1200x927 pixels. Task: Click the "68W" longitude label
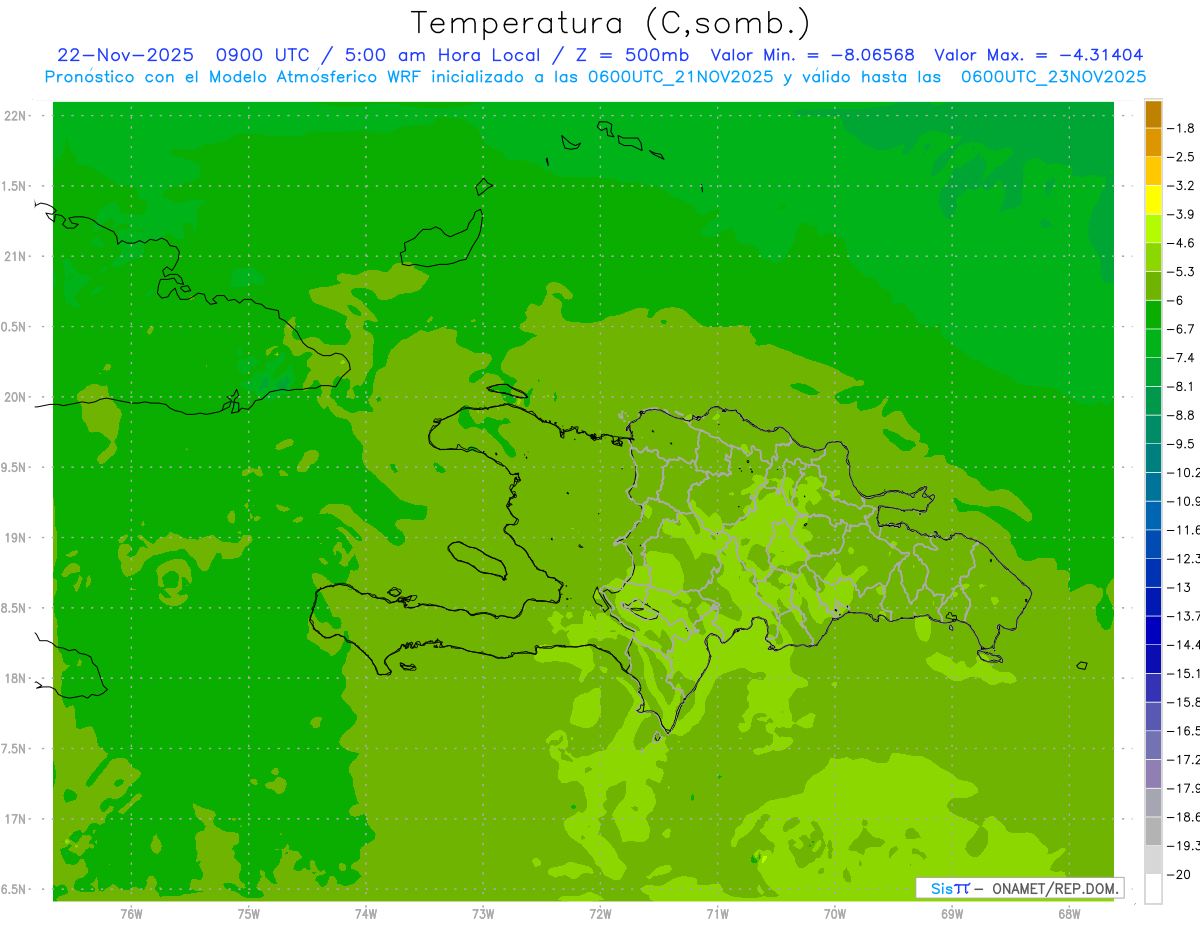pyautogui.click(x=1069, y=913)
